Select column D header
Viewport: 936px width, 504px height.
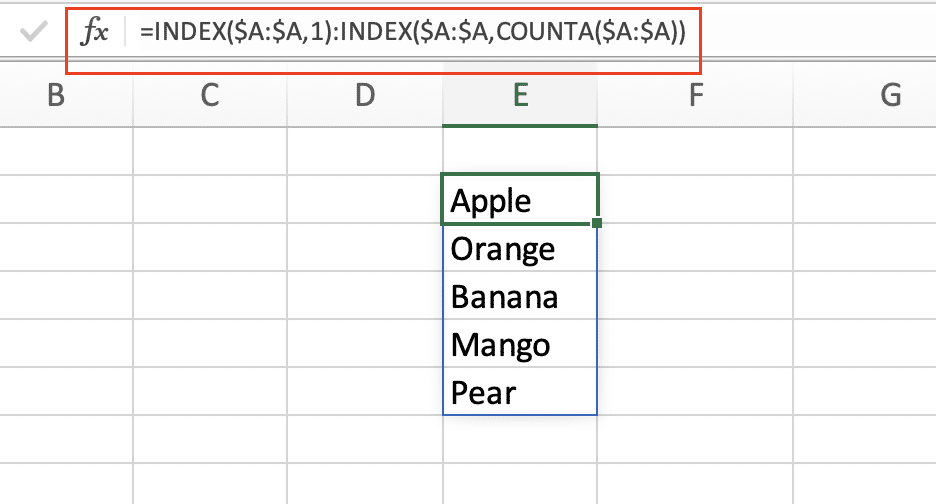tap(365, 96)
